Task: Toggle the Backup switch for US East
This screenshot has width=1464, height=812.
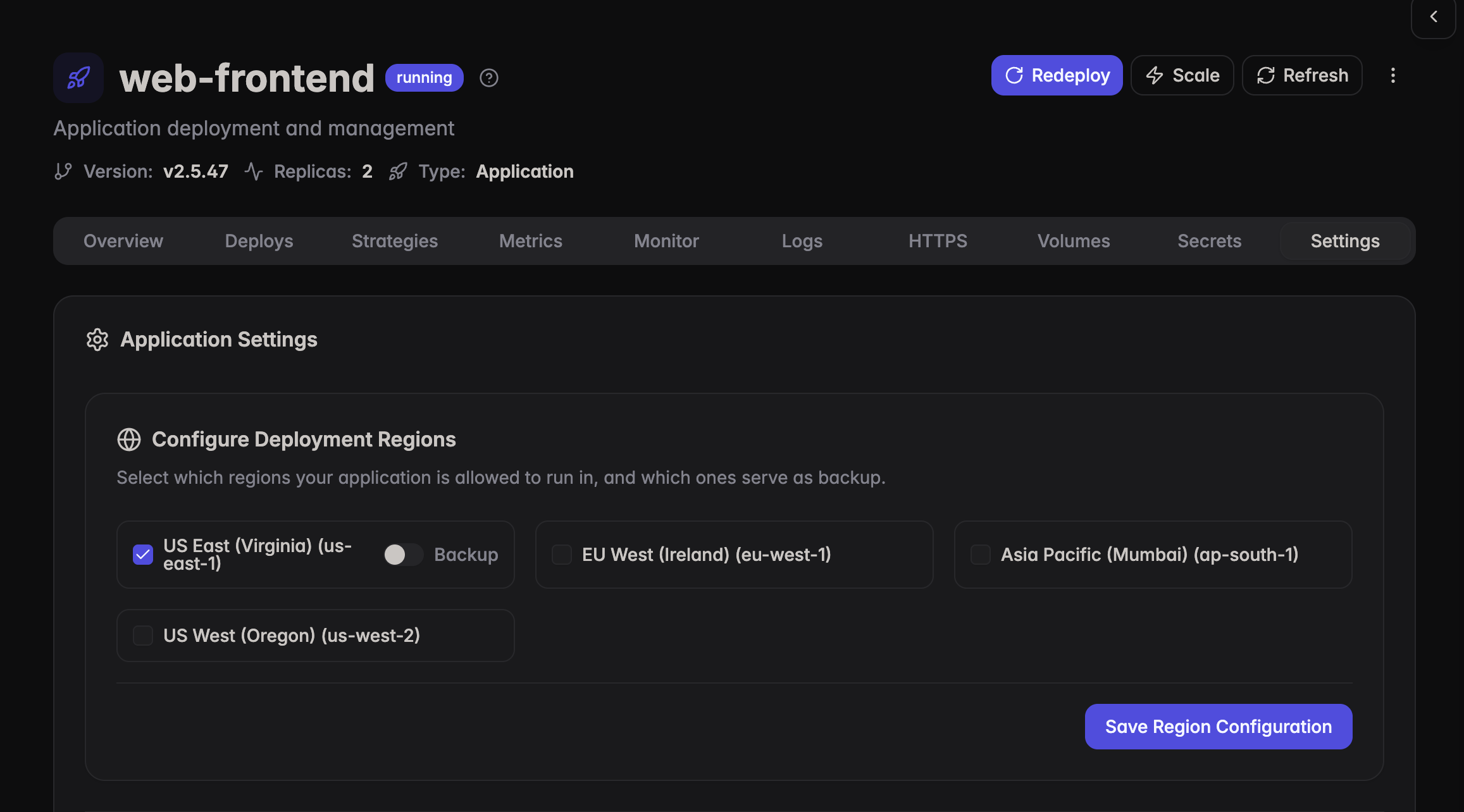Action: pos(404,555)
